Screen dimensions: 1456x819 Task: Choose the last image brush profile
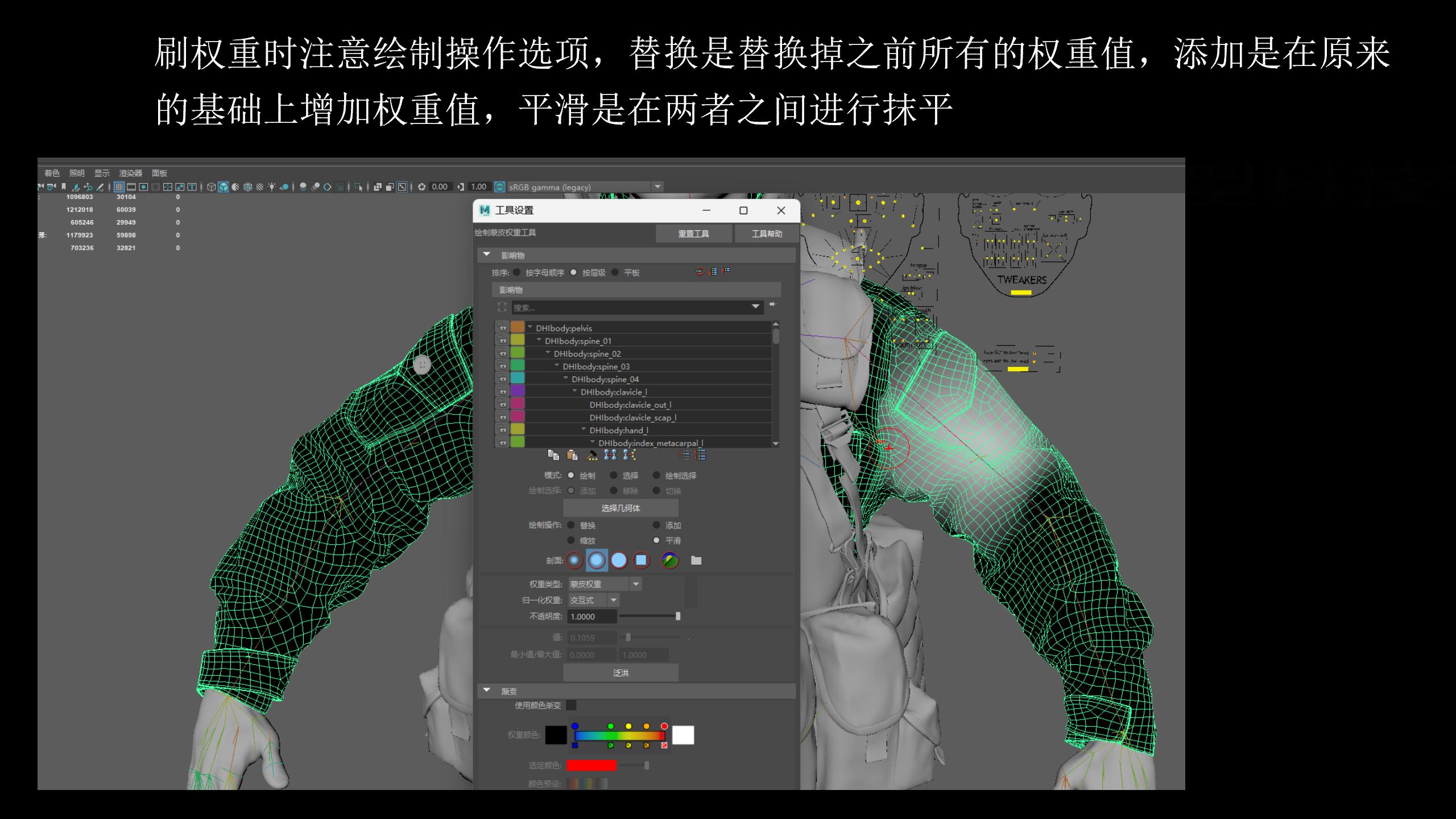(x=670, y=560)
